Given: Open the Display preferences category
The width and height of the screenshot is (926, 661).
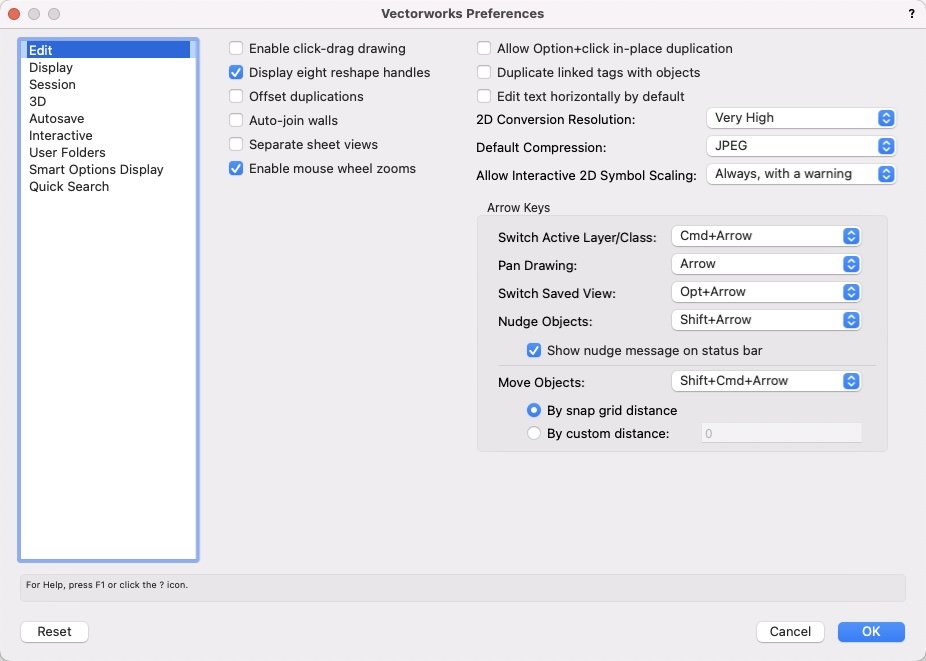Looking at the screenshot, I should point(109,67).
